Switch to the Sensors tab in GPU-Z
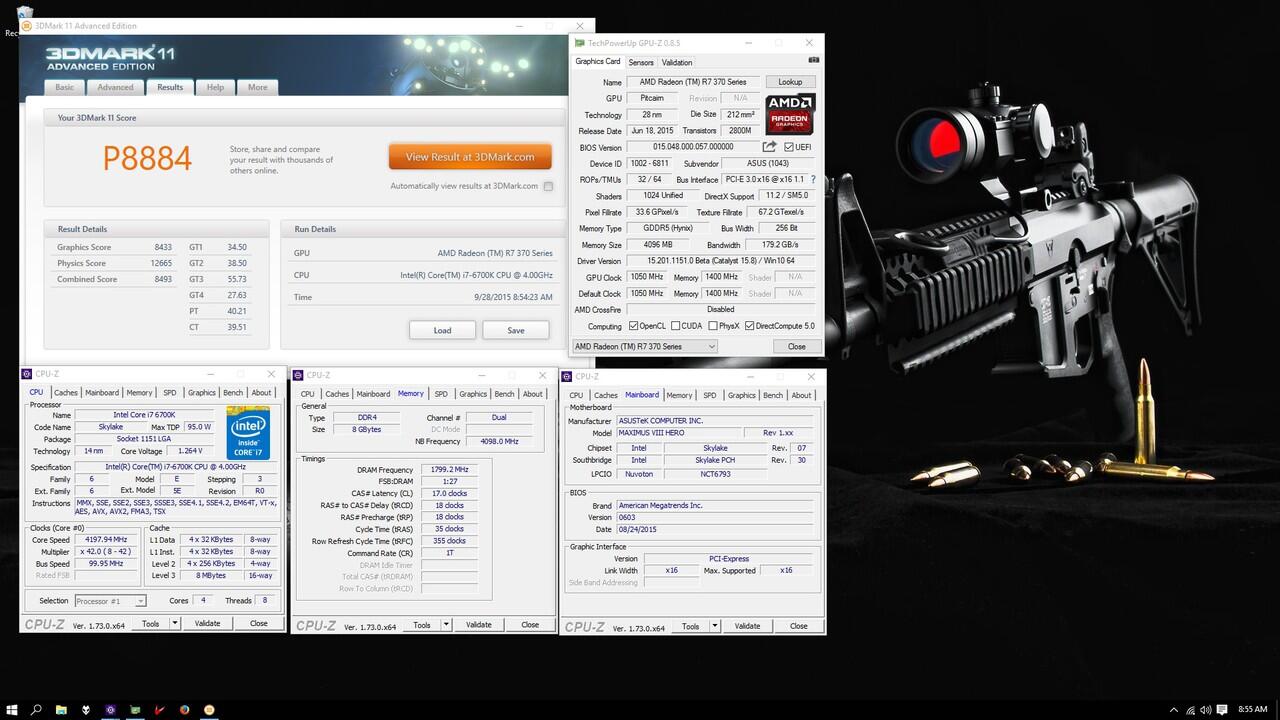This screenshot has height=720, width=1280. point(641,62)
